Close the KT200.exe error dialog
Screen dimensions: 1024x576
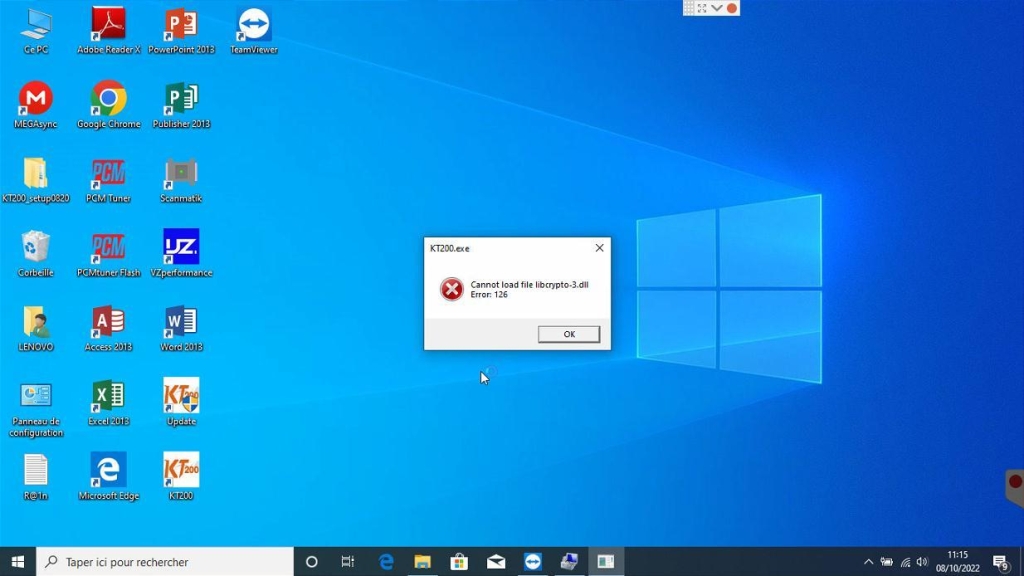tap(599, 248)
